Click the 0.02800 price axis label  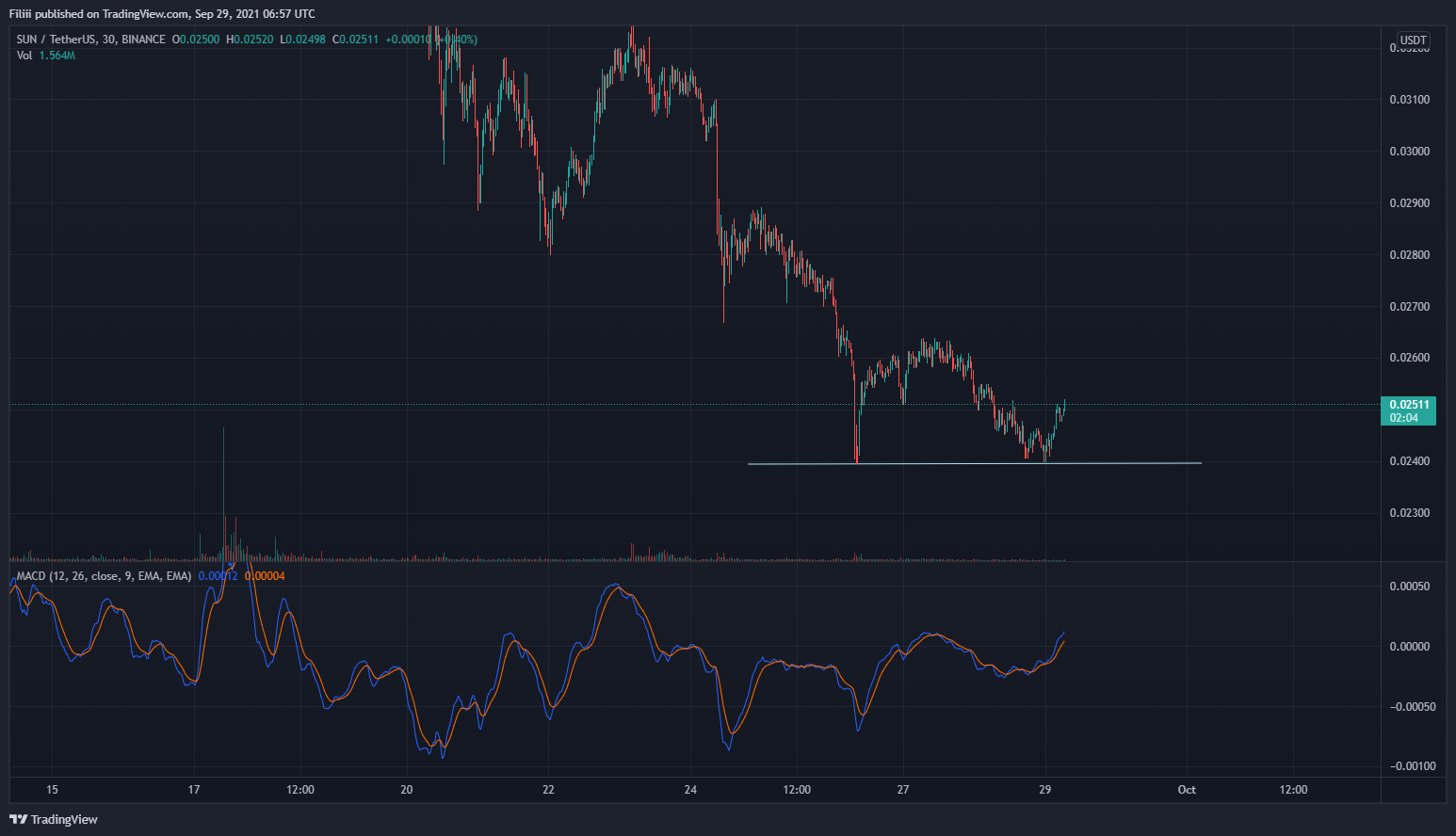tap(1409, 255)
